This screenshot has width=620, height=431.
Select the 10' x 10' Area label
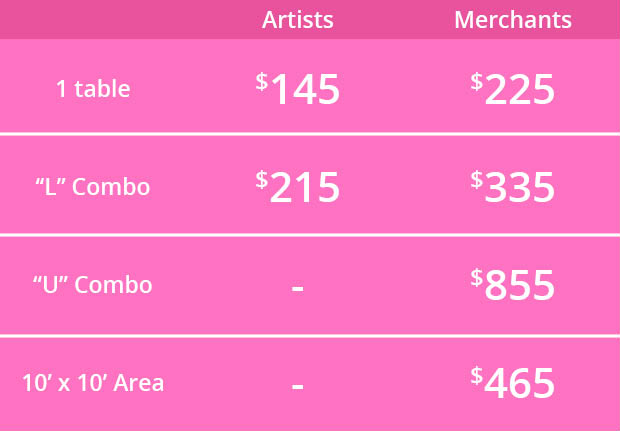coord(93,382)
